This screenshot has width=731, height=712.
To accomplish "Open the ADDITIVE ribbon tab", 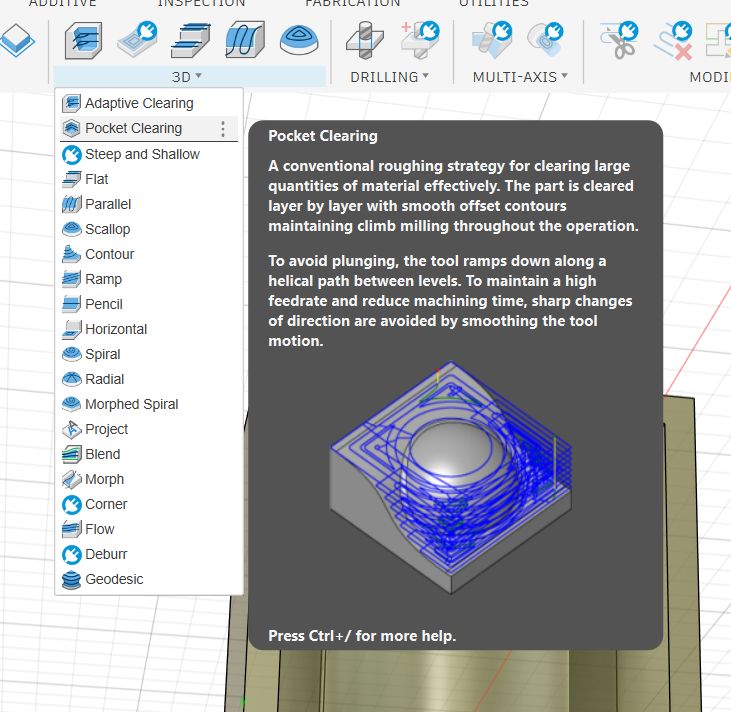I will 62,3.
